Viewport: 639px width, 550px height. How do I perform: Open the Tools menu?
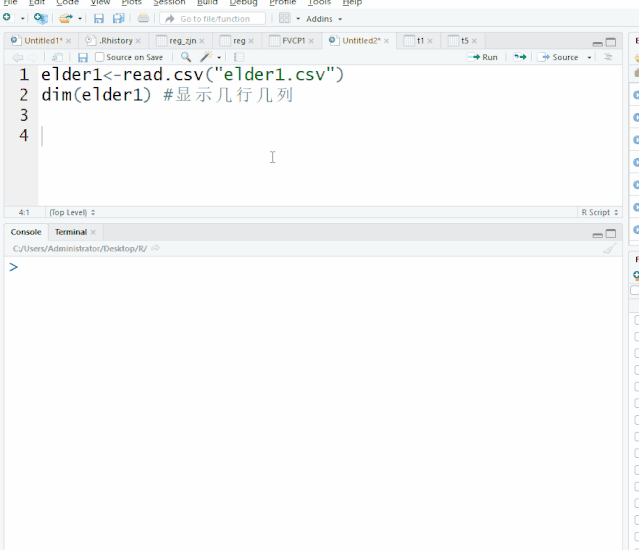click(319, 3)
